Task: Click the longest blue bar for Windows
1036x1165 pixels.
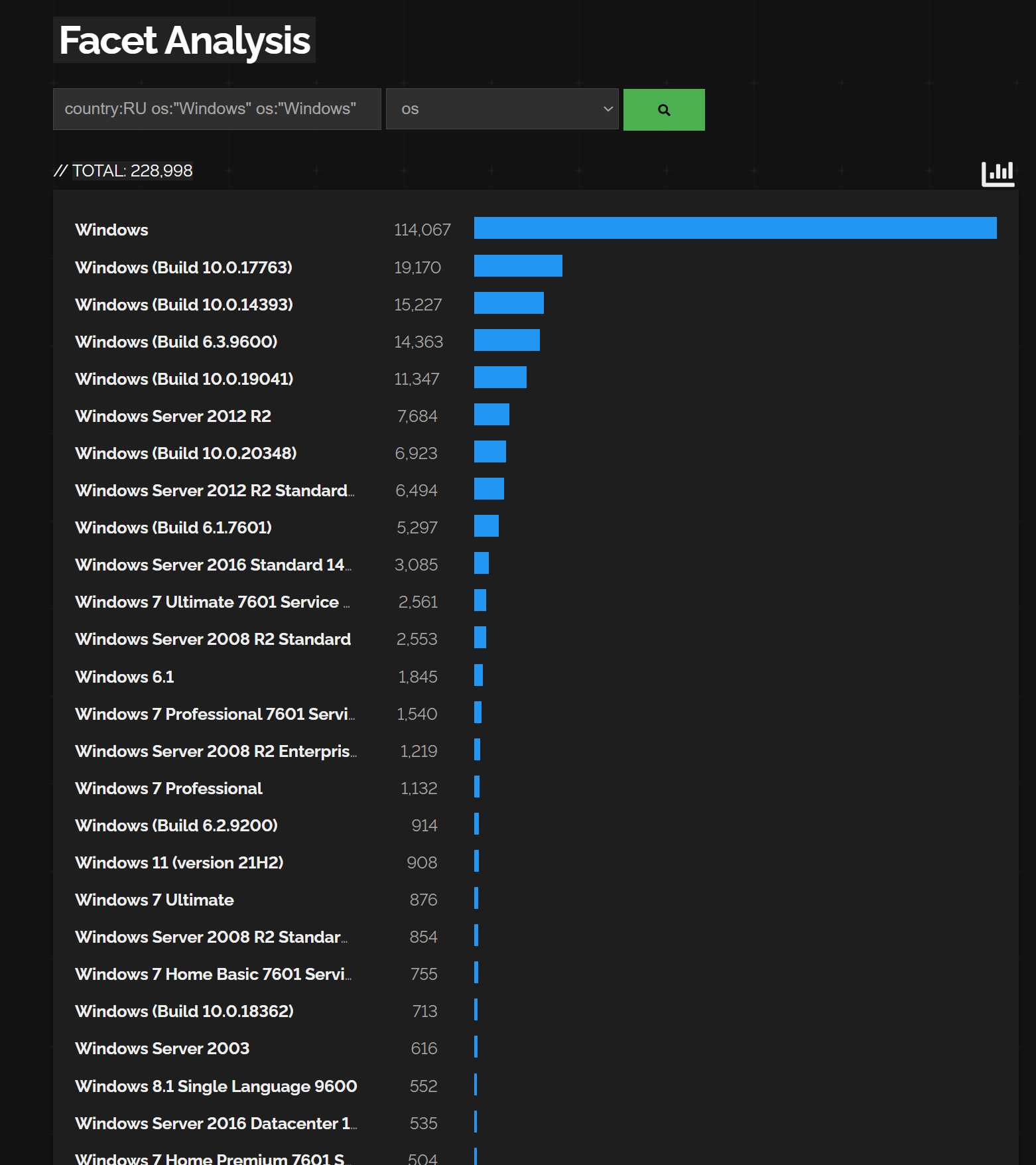Action: coord(736,228)
